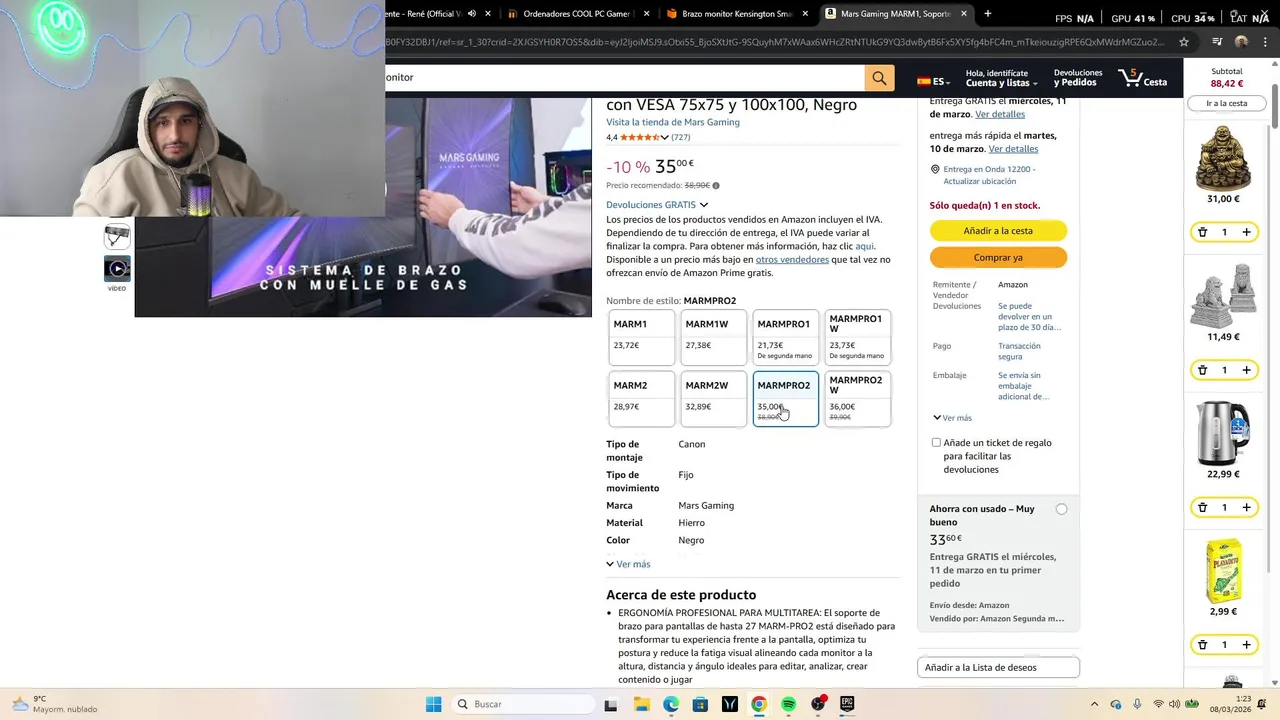
Task: Open Añadir a la Lista de deseos dropdown
Action: tap(998, 667)
